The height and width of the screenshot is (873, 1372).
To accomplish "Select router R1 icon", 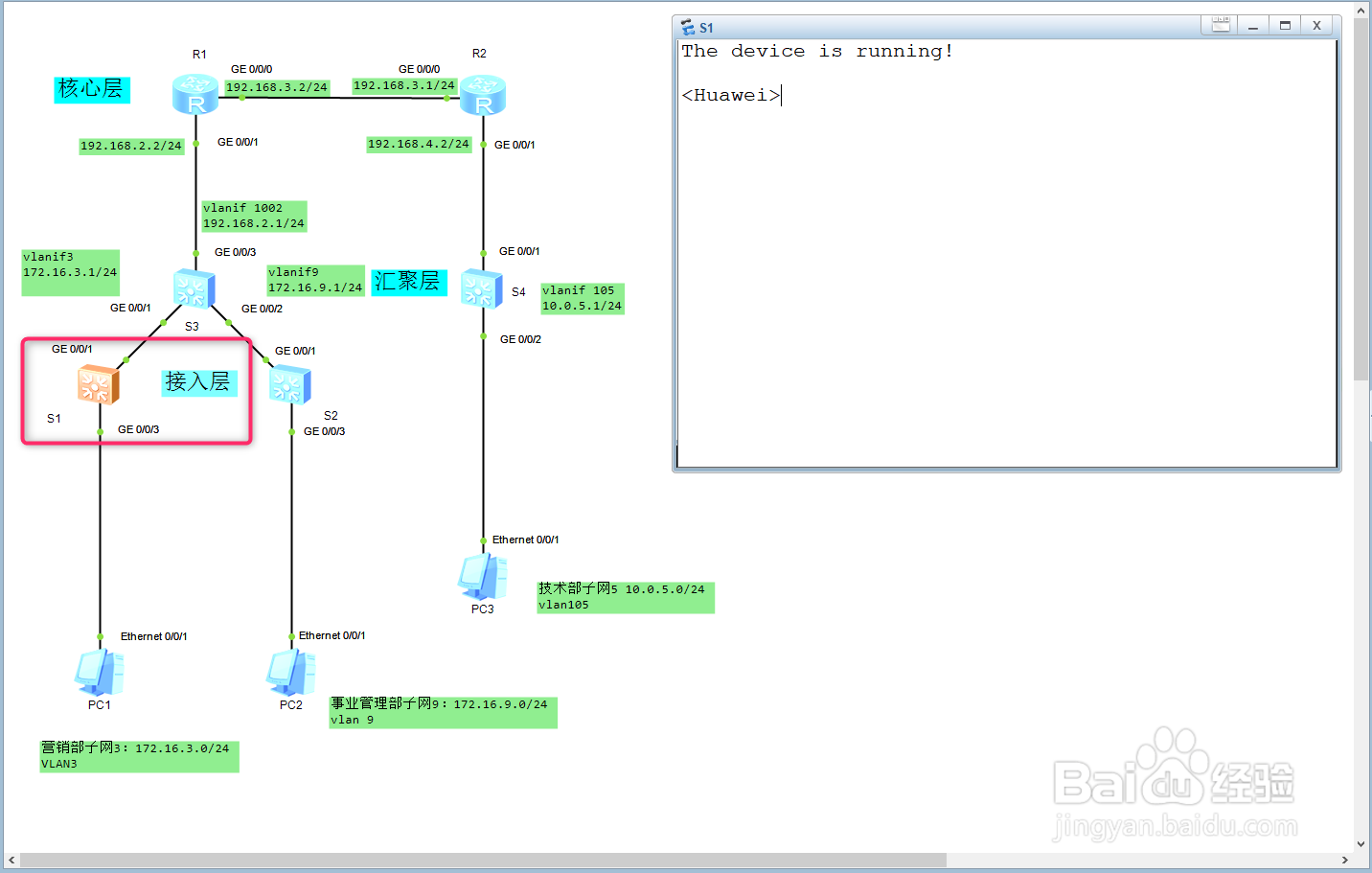I will pyautogui.click(x=195, y=95).
